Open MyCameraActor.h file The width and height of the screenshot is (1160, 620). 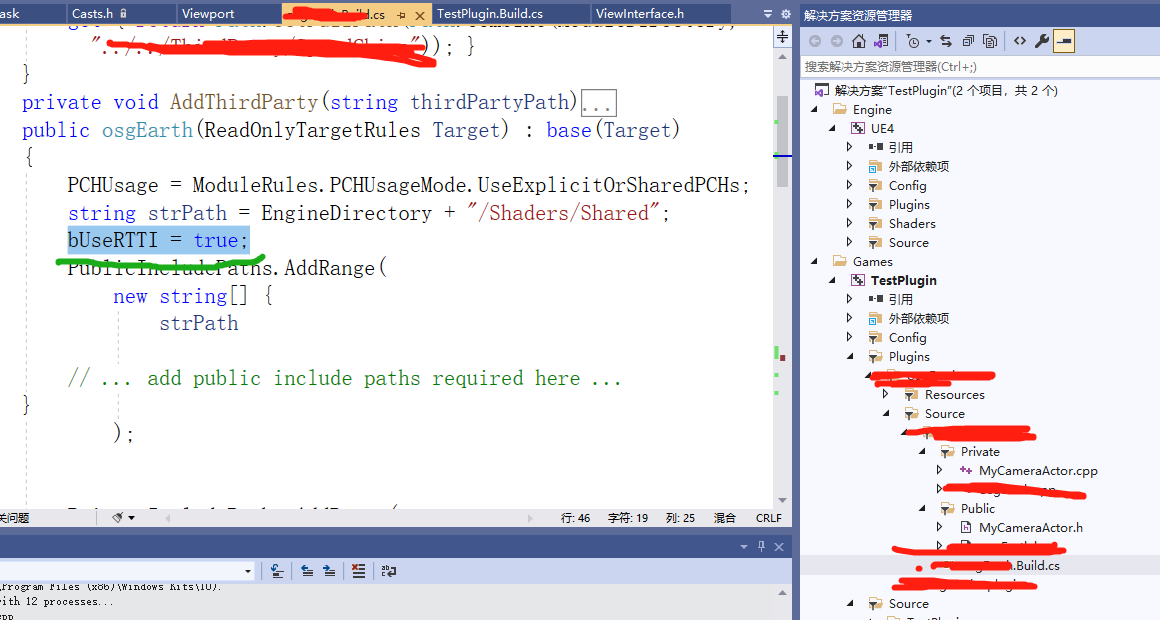(1030, 528)
